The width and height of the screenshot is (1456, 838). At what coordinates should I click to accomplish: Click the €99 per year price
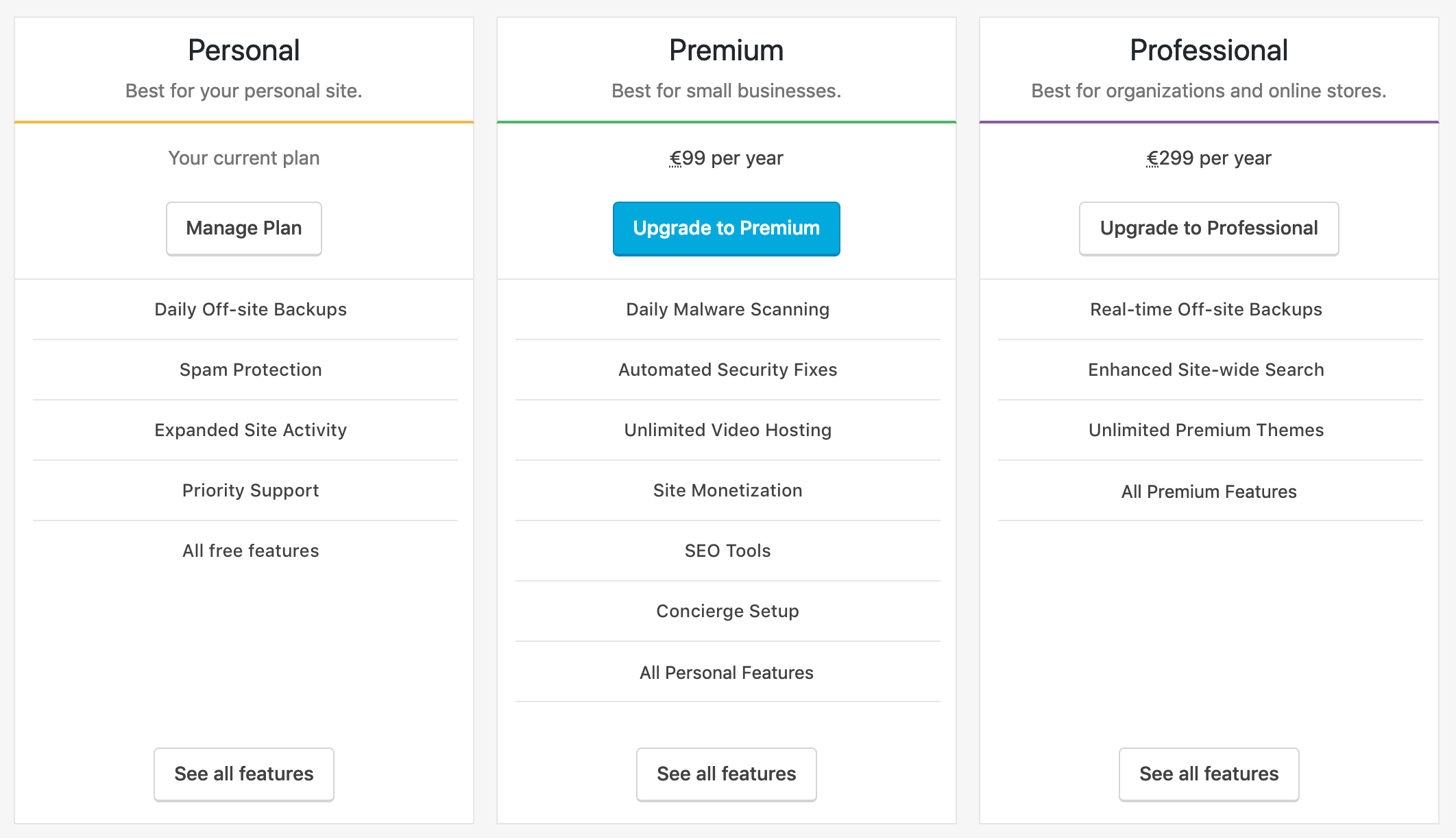click(x=726, y=158)
